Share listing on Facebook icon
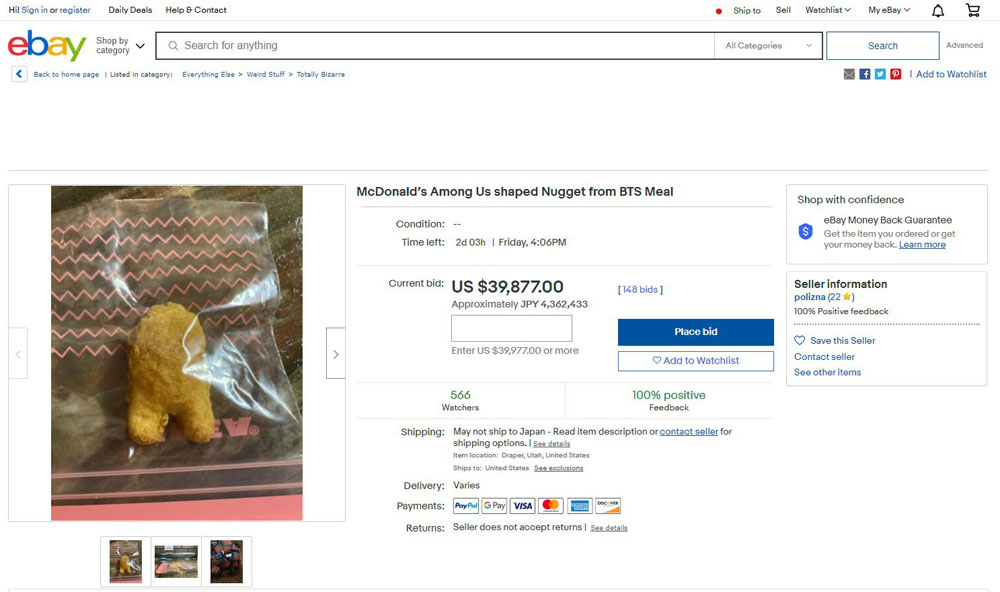The image size is (1000, 592). [865, 74]
